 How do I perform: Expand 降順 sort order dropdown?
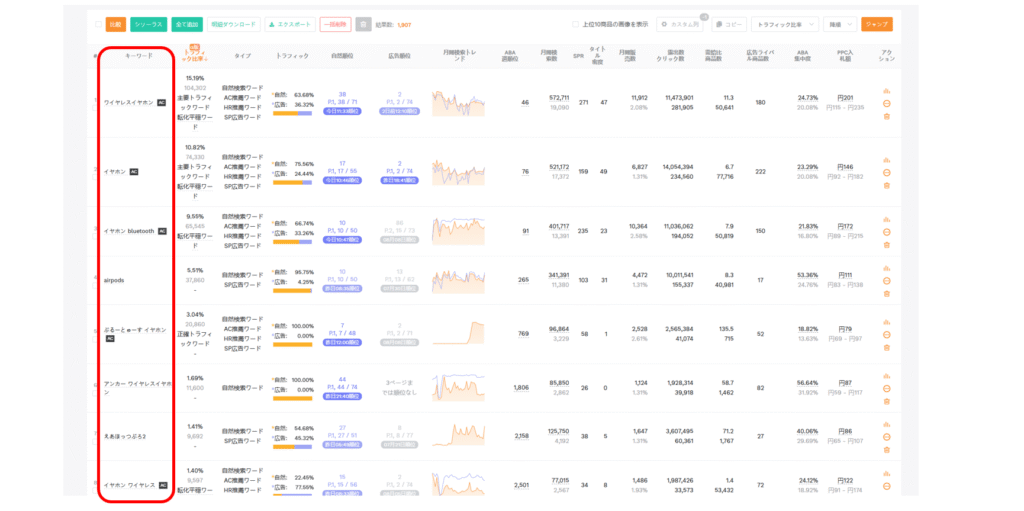[838, 24]
